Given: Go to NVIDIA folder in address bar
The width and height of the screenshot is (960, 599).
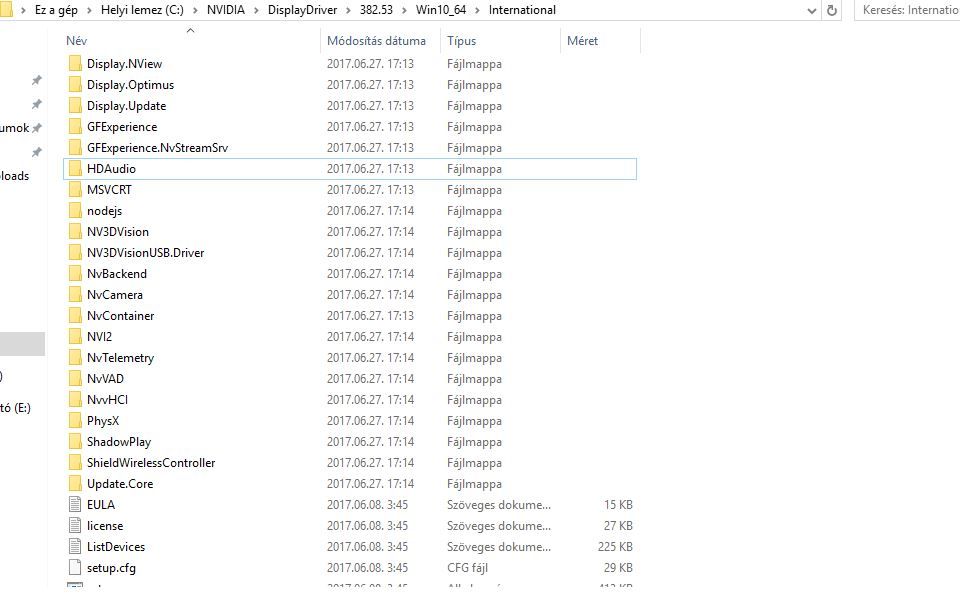Looking at the screenshot, I should 225,10.
